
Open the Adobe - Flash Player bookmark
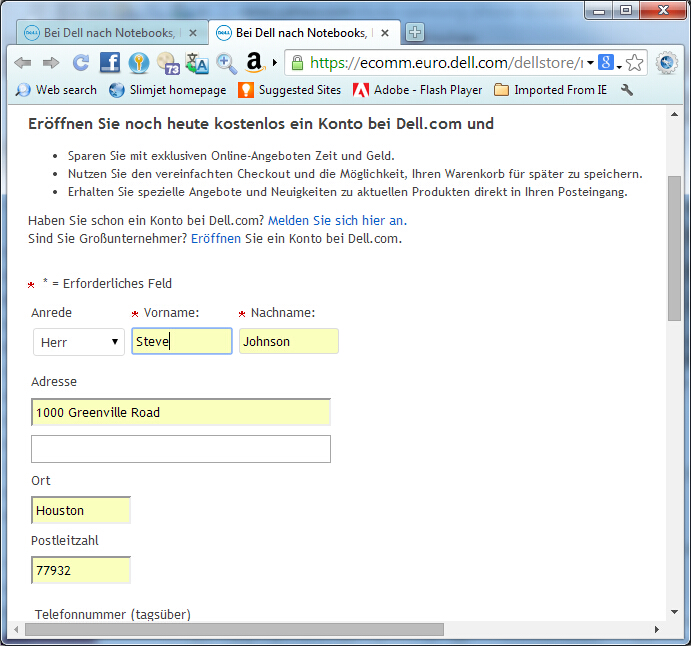[417, 90]
